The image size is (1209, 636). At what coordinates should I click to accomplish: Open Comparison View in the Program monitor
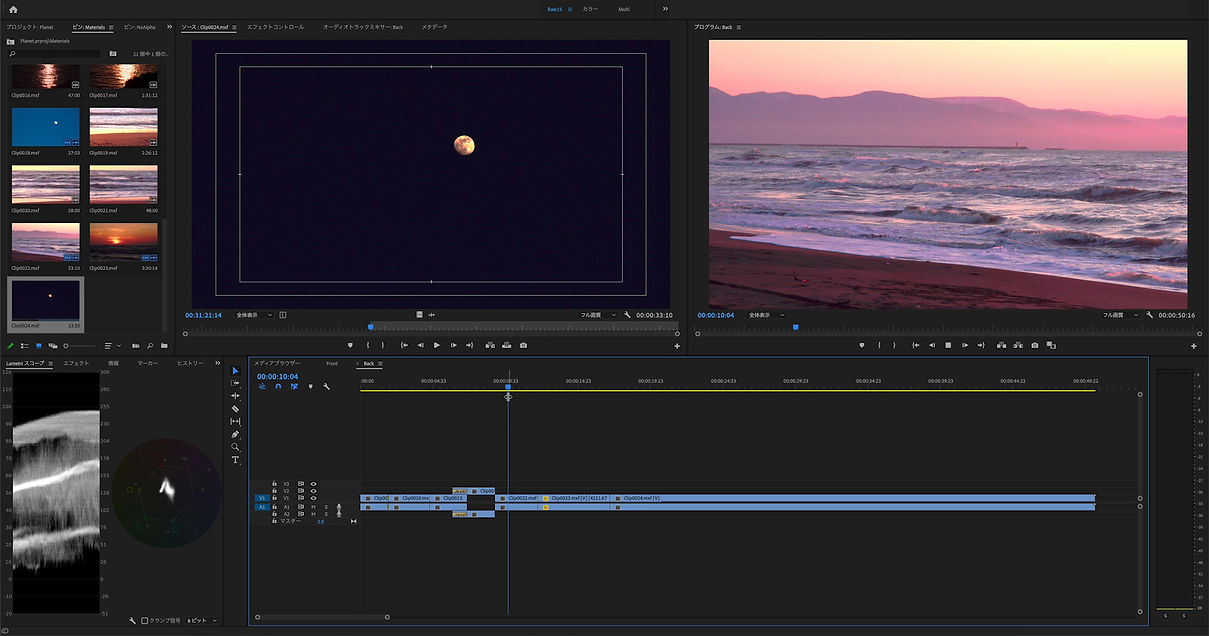tap(1051, 345)
